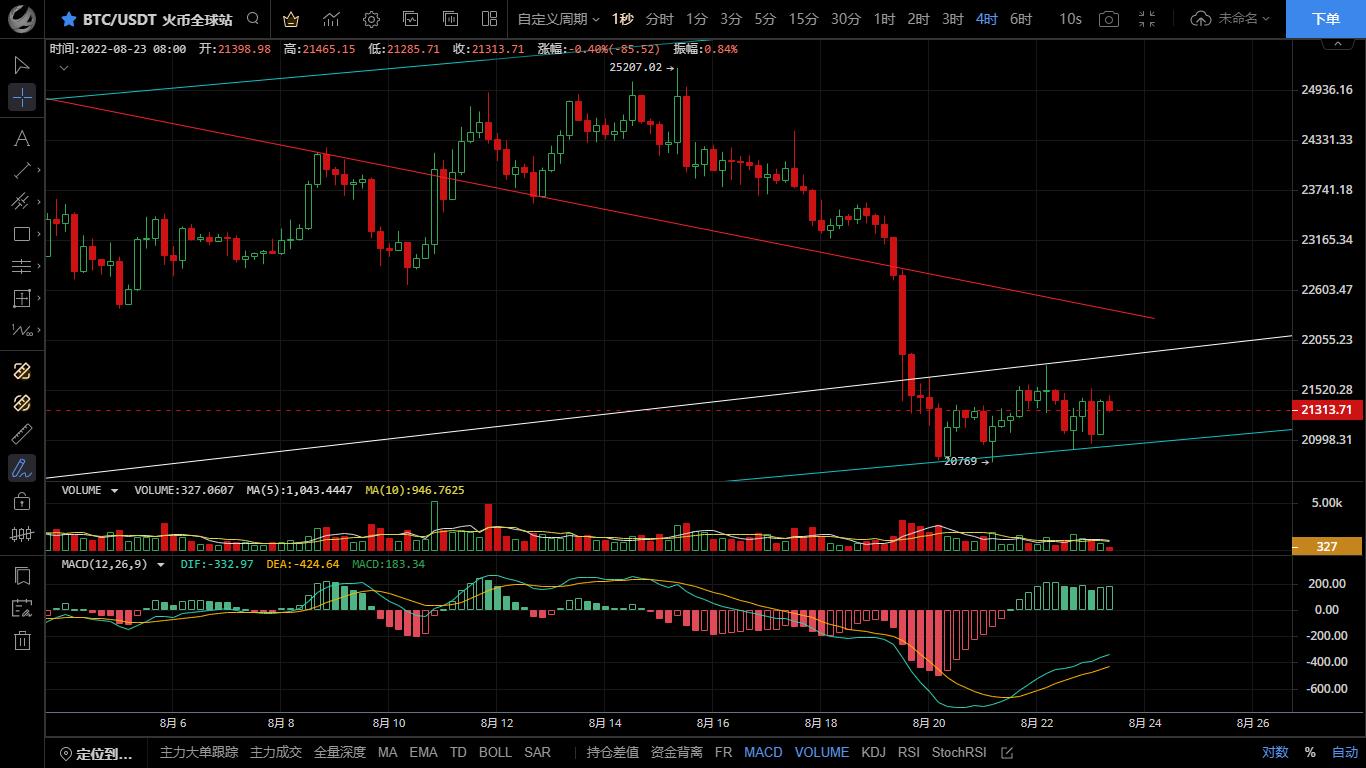Switch to the 1时 timeframe
The height and width of the screenshot is (768, 1366).
click(x=884, y=19)
